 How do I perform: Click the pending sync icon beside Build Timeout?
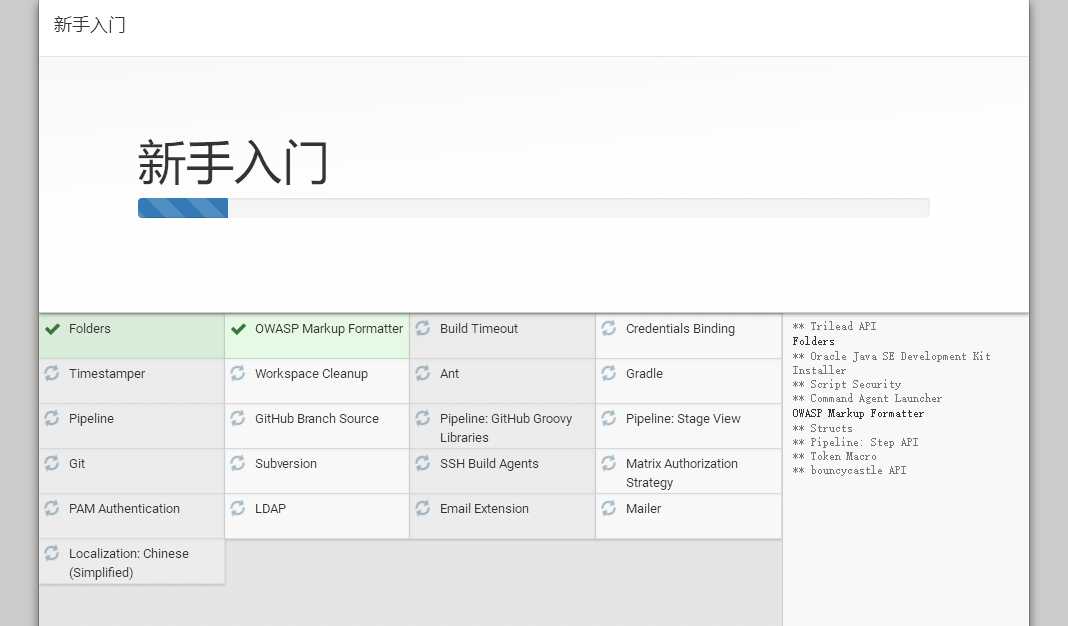point(423,328)
